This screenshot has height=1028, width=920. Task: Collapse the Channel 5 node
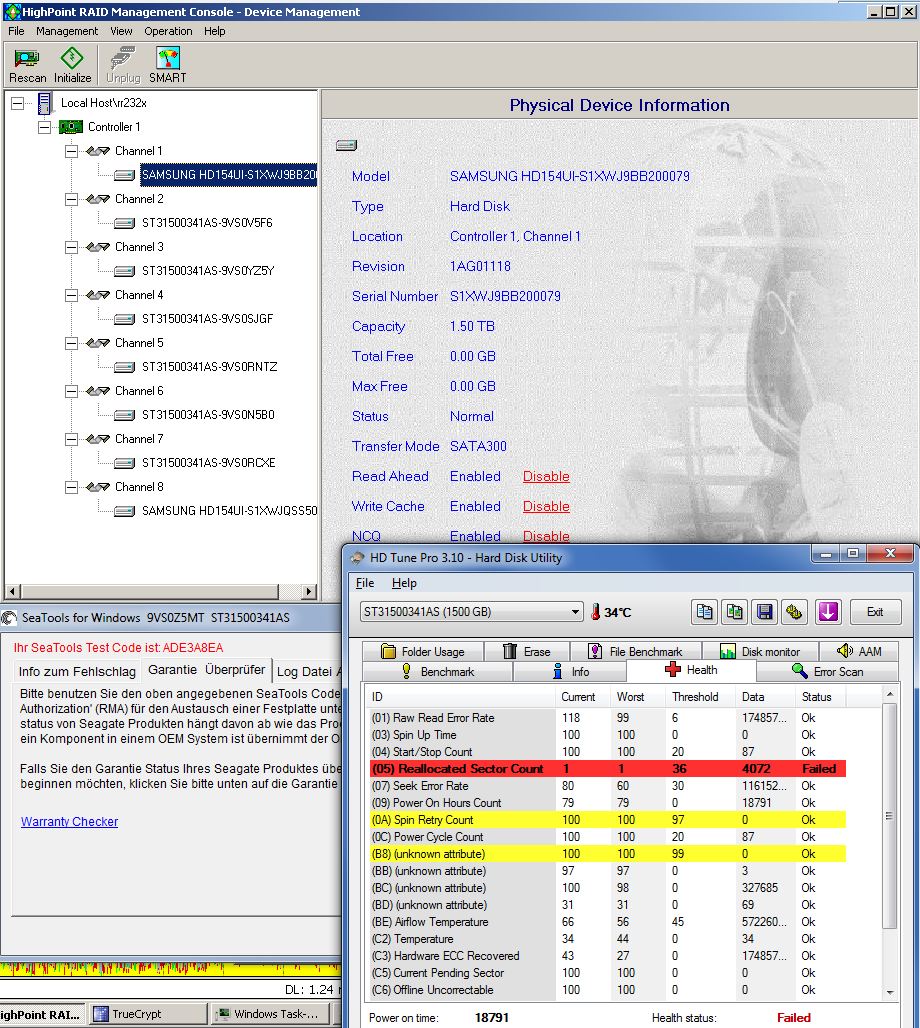tap(71, 343)
